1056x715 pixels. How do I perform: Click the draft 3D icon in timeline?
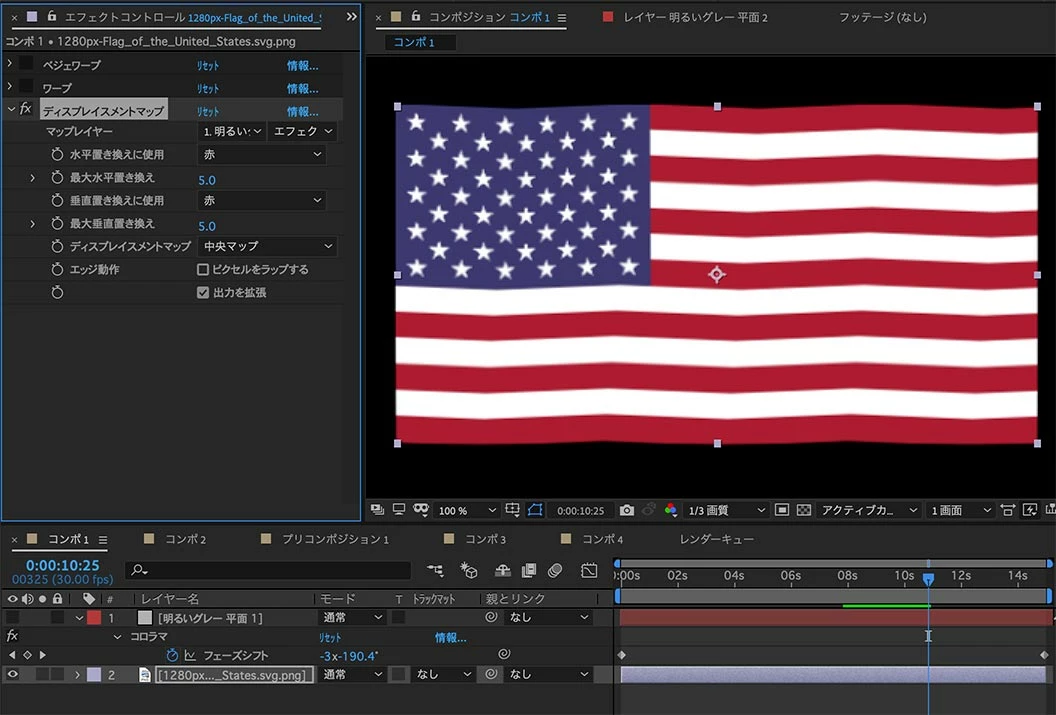(x=469, y=571)
